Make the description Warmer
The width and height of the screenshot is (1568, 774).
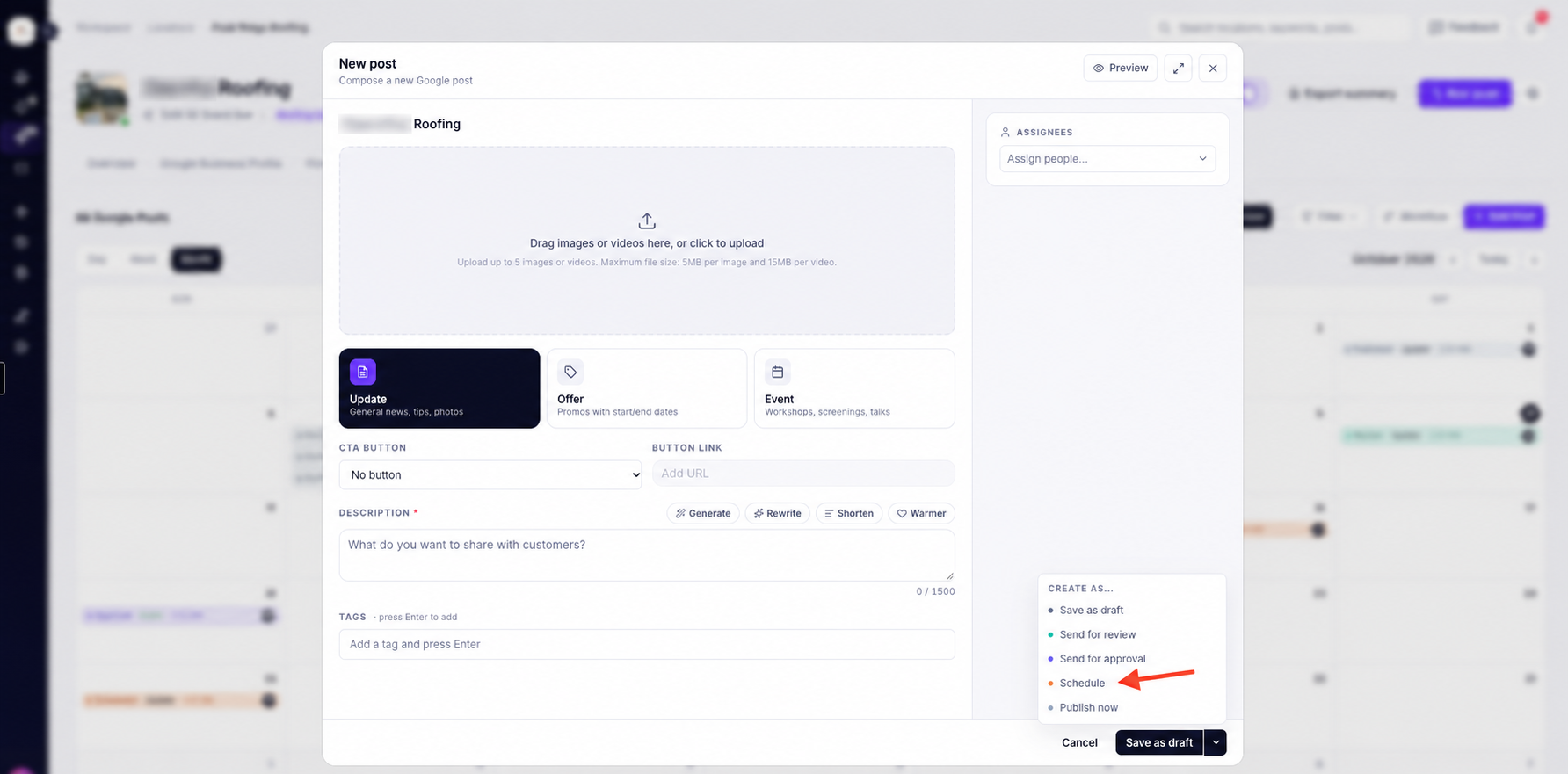click(921, 513)
